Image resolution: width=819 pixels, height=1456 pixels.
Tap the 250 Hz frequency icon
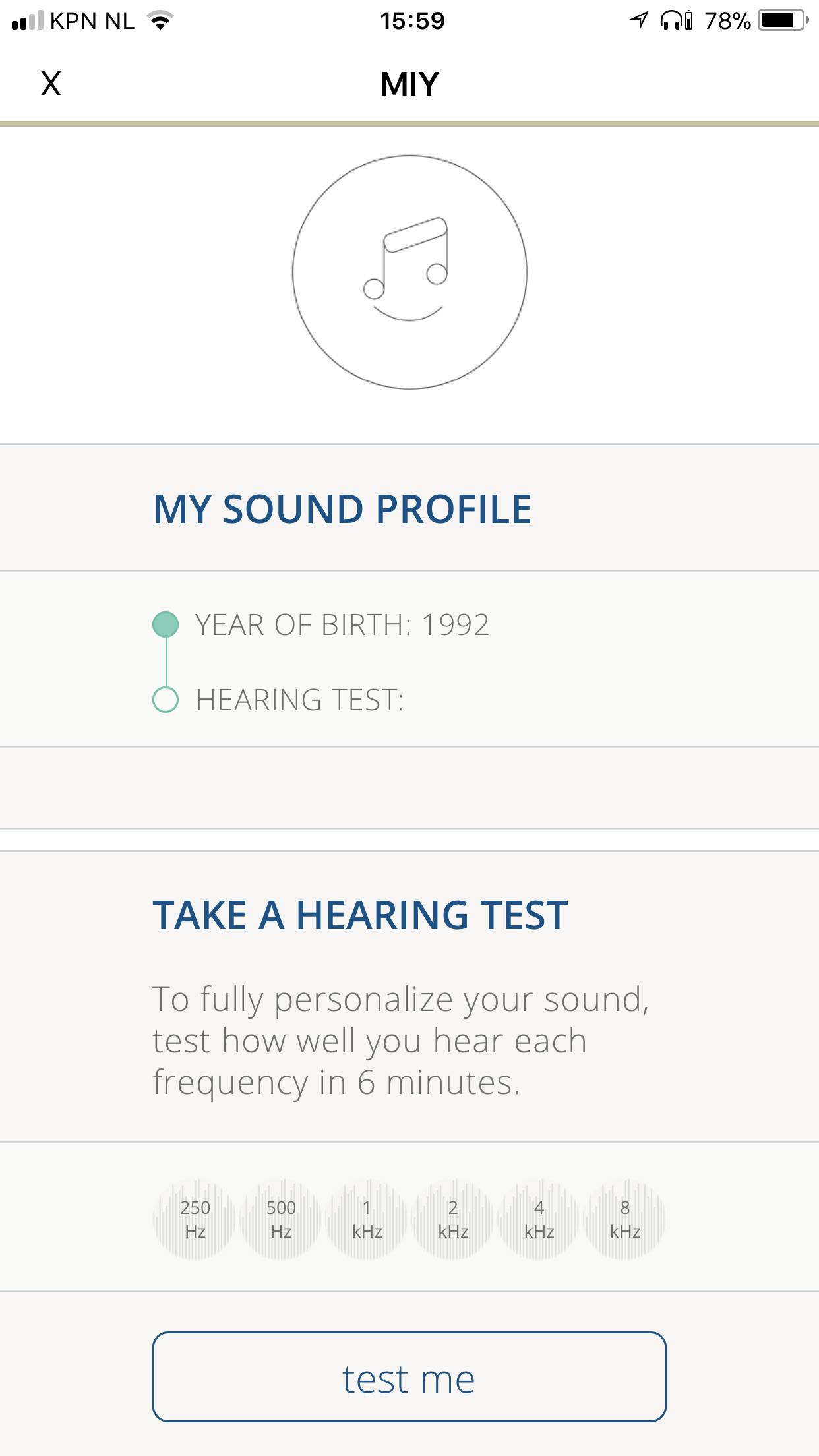click(195, 1219)
